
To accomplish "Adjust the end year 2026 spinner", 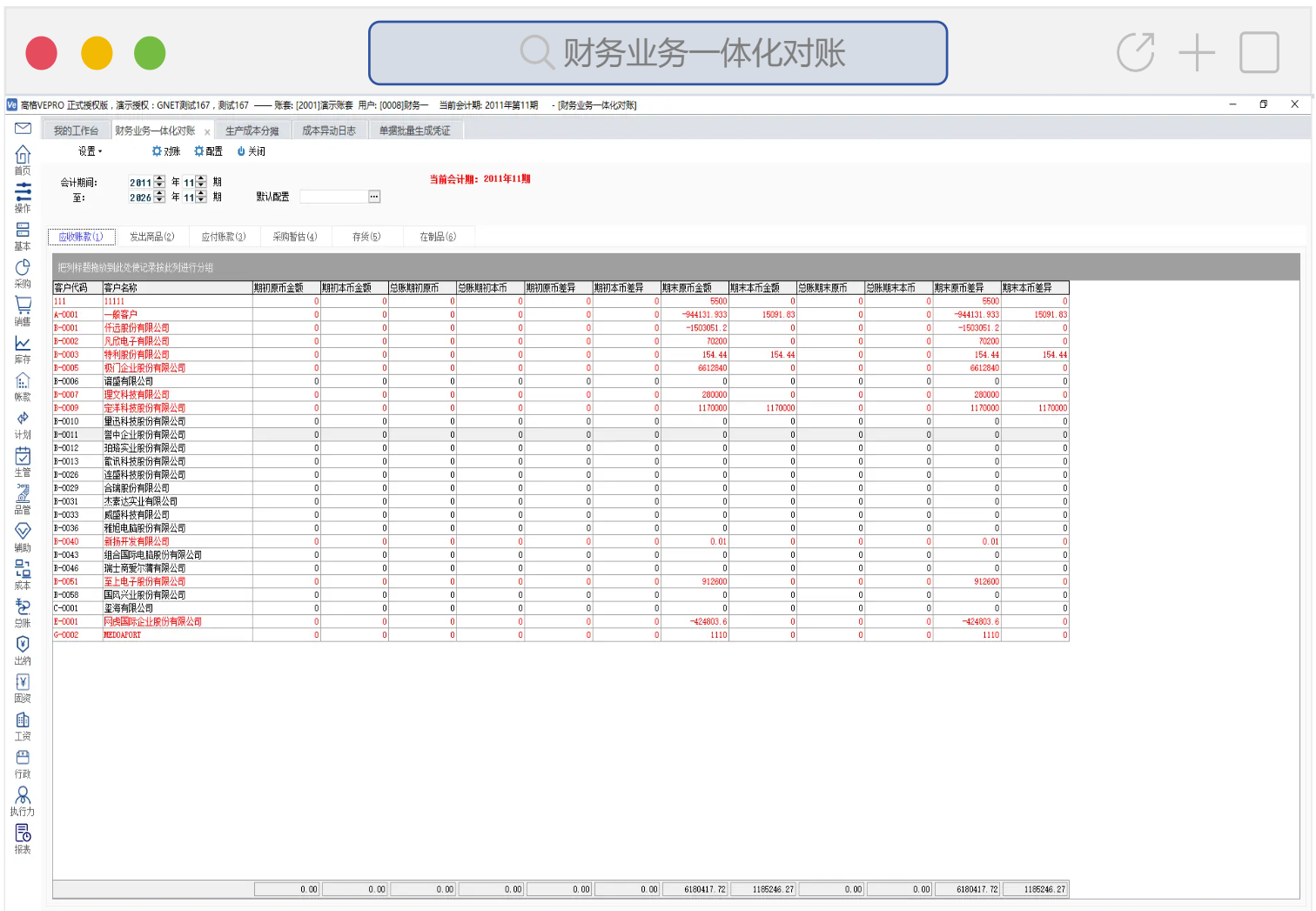I will [x=159, y=198].
